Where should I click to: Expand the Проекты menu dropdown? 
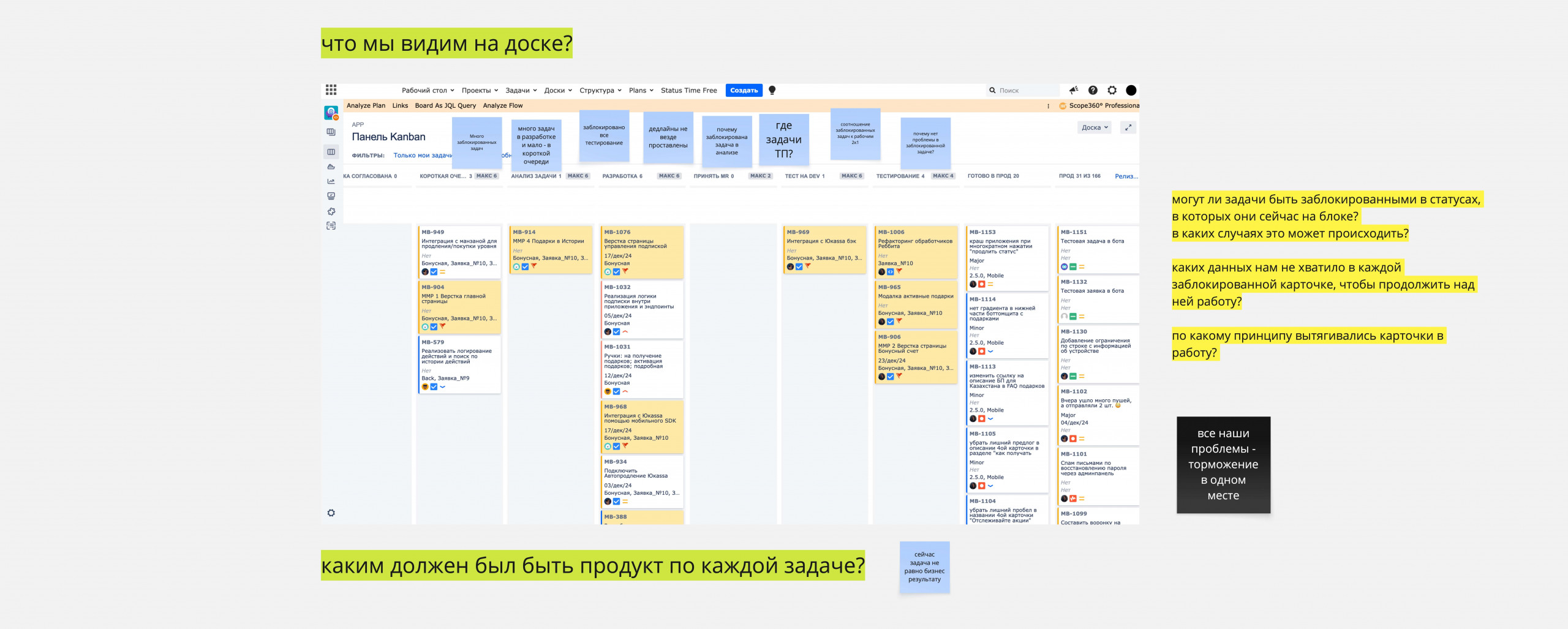point(480,90)
